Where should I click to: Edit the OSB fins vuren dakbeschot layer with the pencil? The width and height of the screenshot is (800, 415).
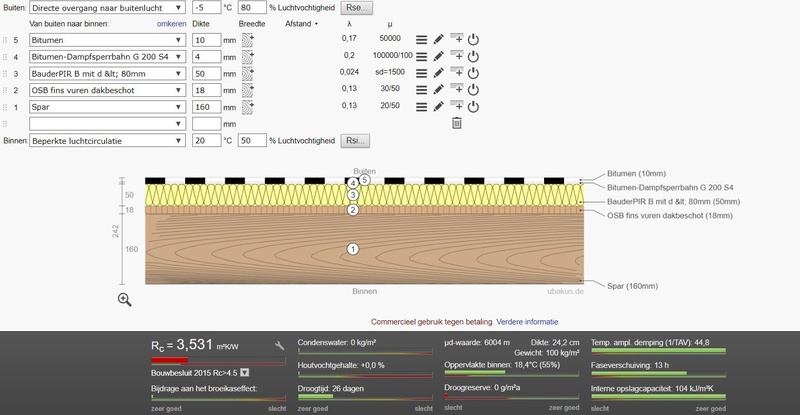click(x=438, y=90)
